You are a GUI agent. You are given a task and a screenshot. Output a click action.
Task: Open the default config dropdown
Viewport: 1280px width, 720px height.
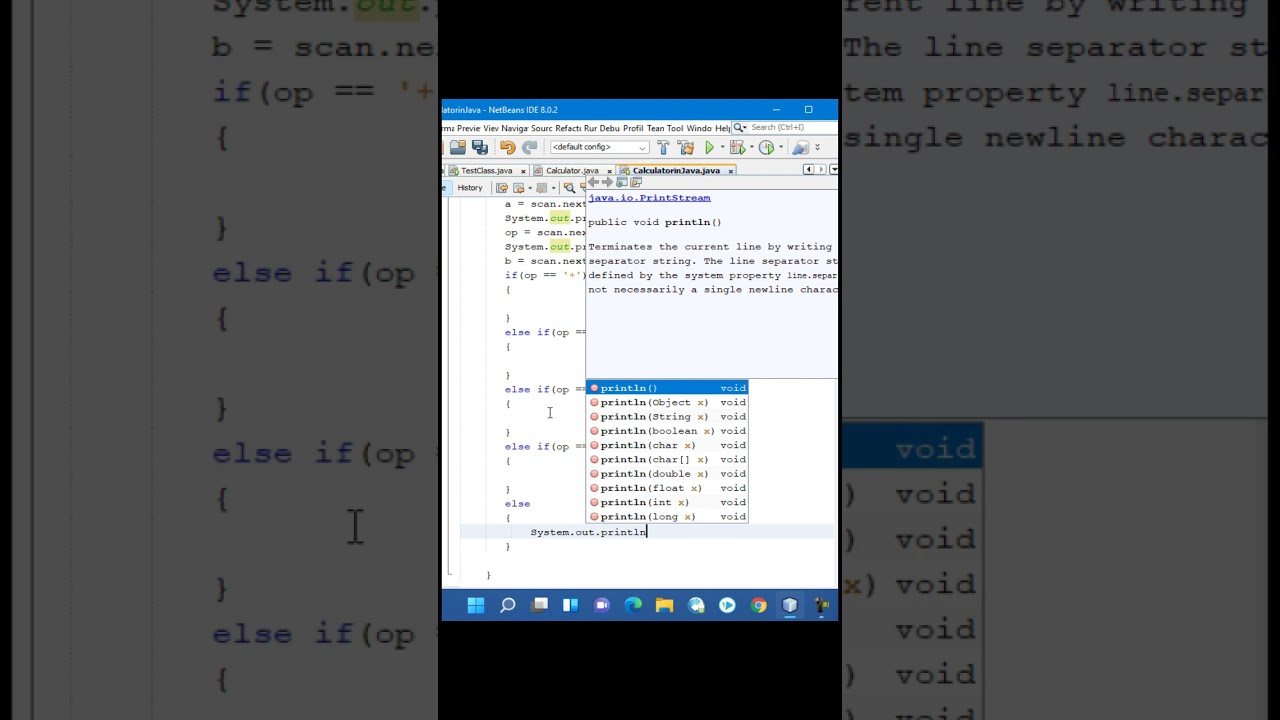[x=600, y=147]
